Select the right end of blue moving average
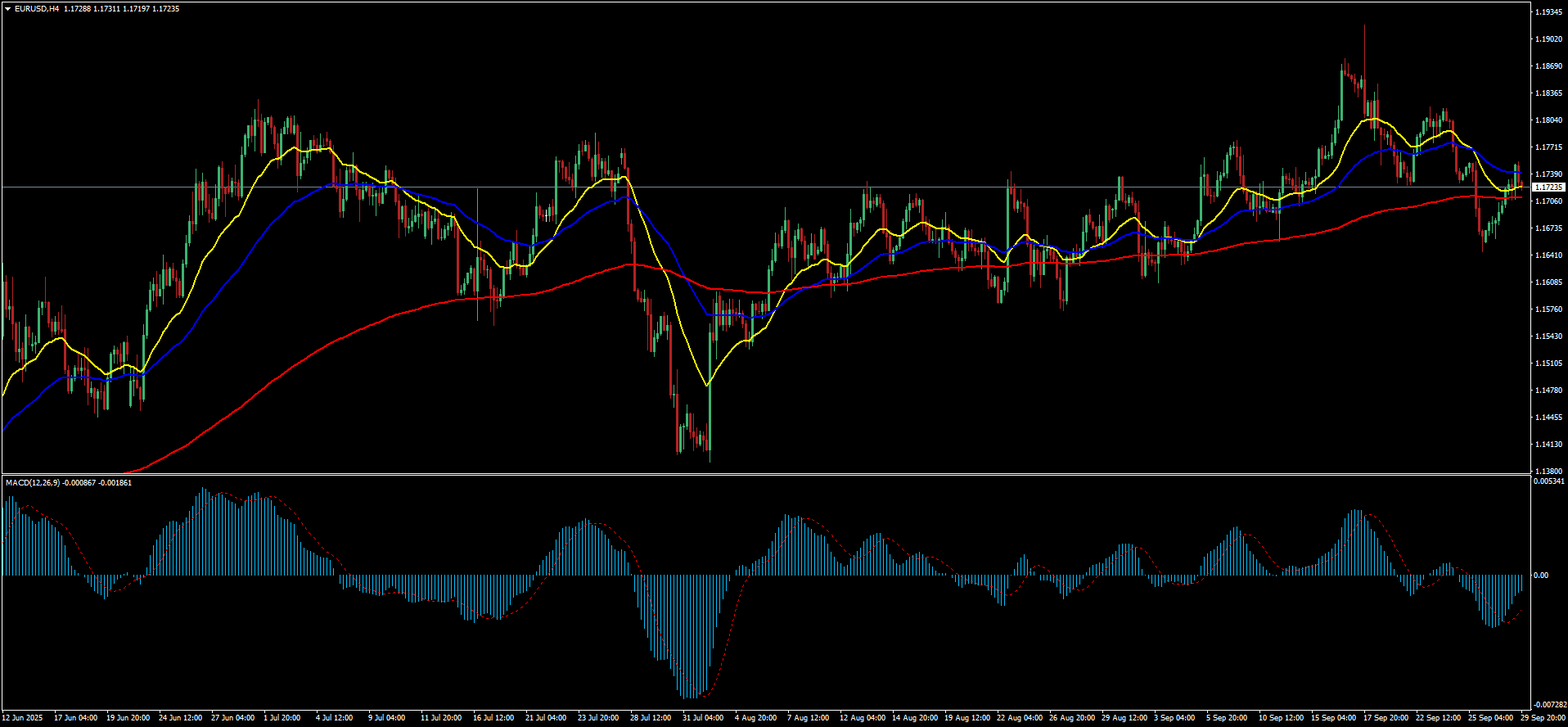Screen dimensions: 1568x727 coord(1522,174)
